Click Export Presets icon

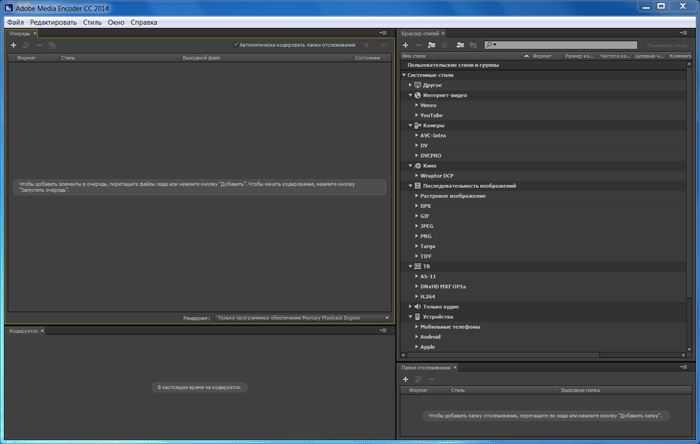pos(473,45)
